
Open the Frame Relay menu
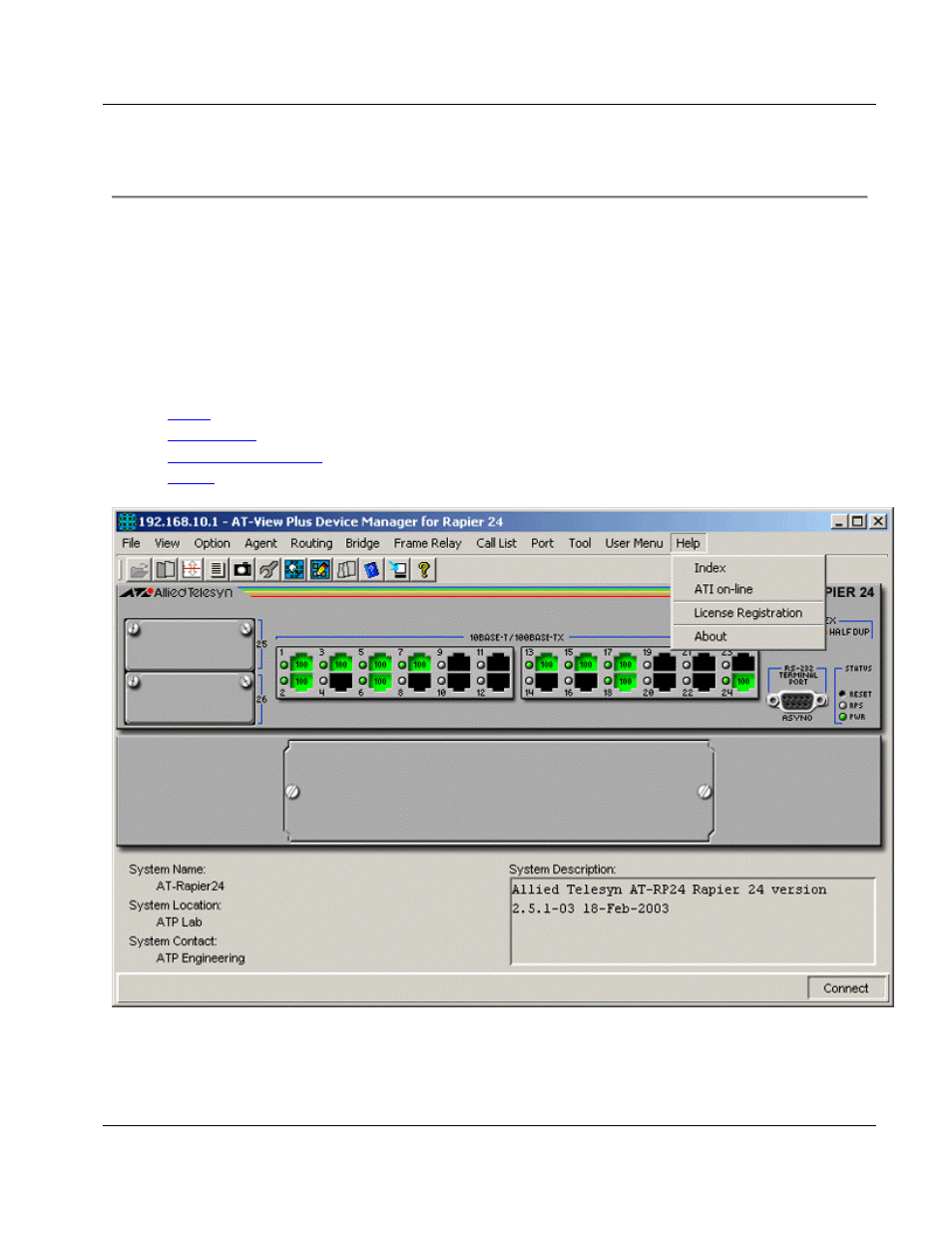[427, 543]
